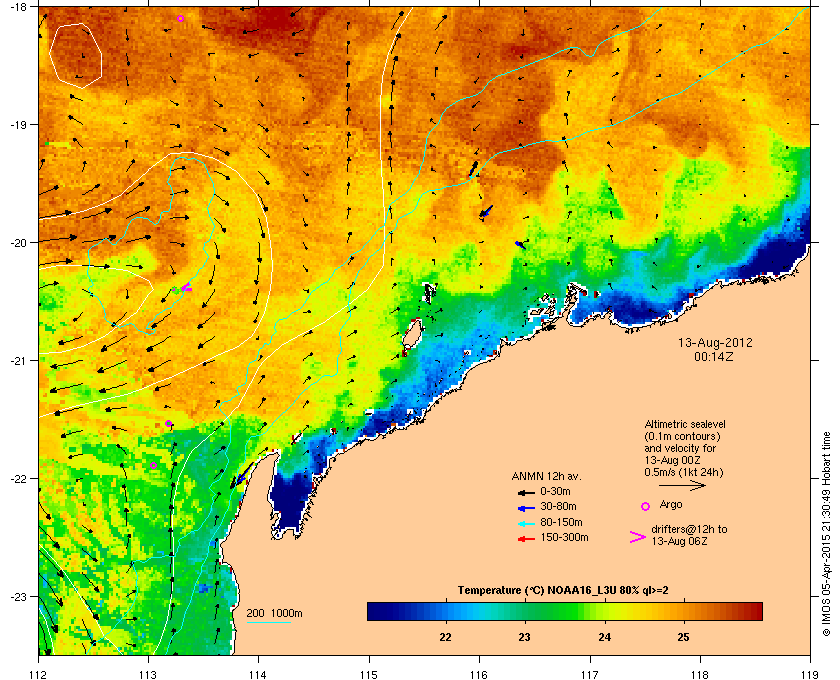The height and width of the screenshot is (680, 840).
Task: Click the 'drifters@12h to' legend text
Action: tap(689, 529)
